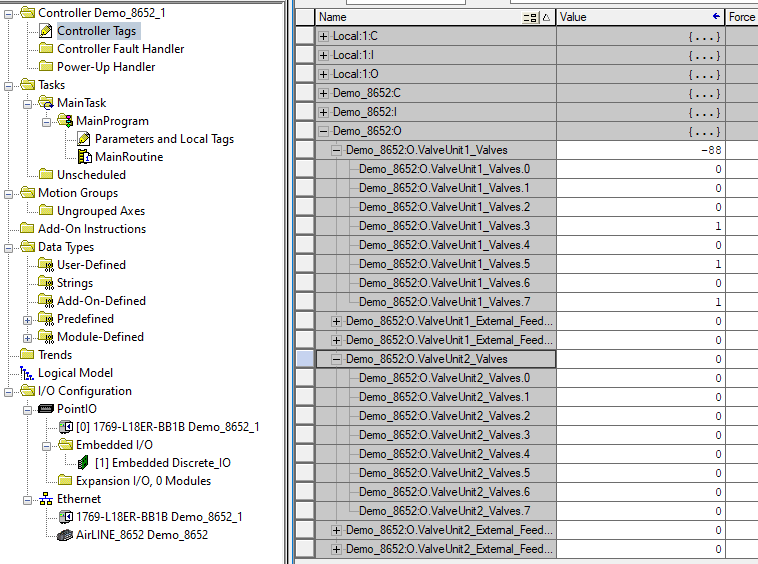Collapse the ValveUnit1_Valves tag
758x564 pixels.
coord(336,150)
